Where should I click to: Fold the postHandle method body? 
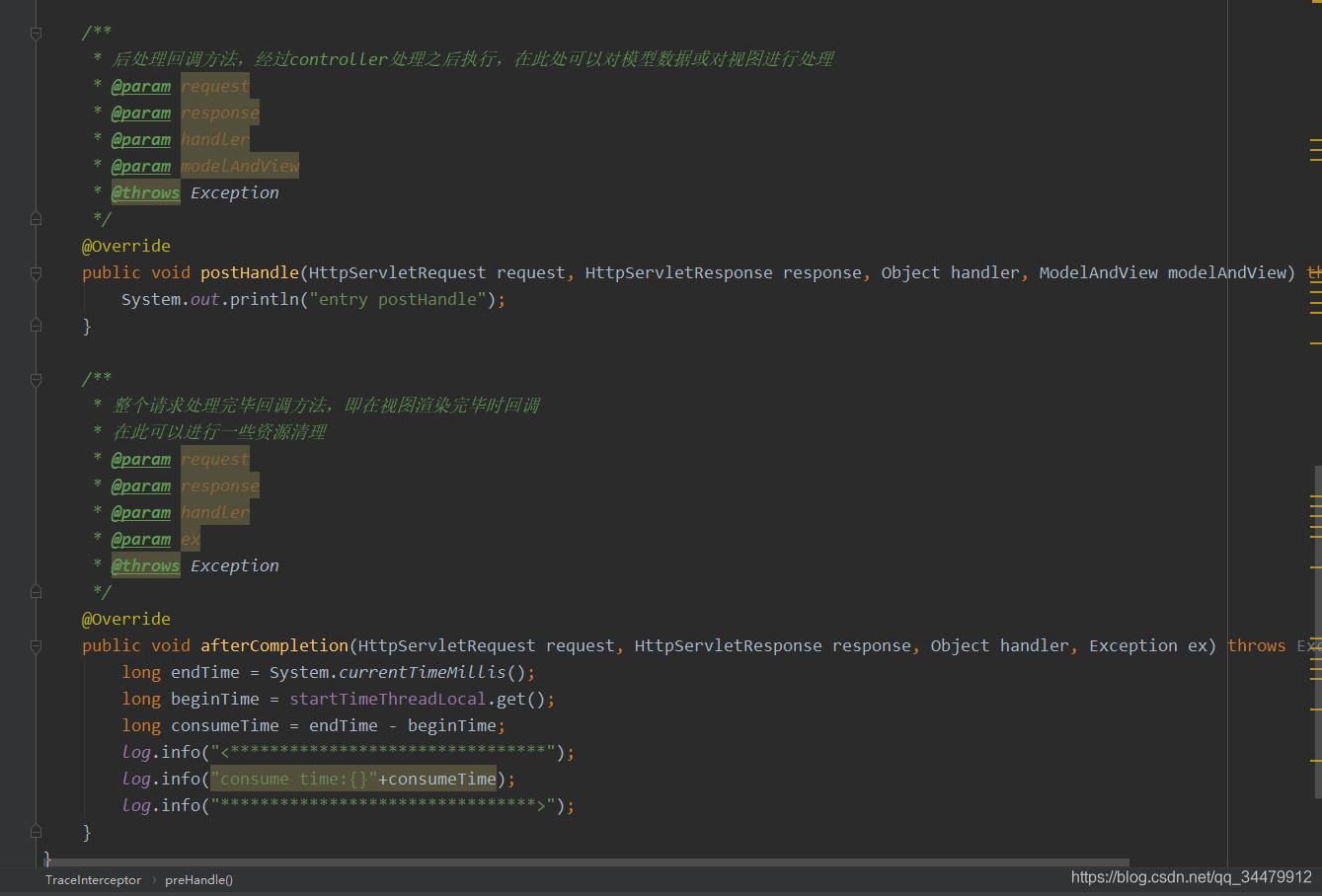pos(36,272)
